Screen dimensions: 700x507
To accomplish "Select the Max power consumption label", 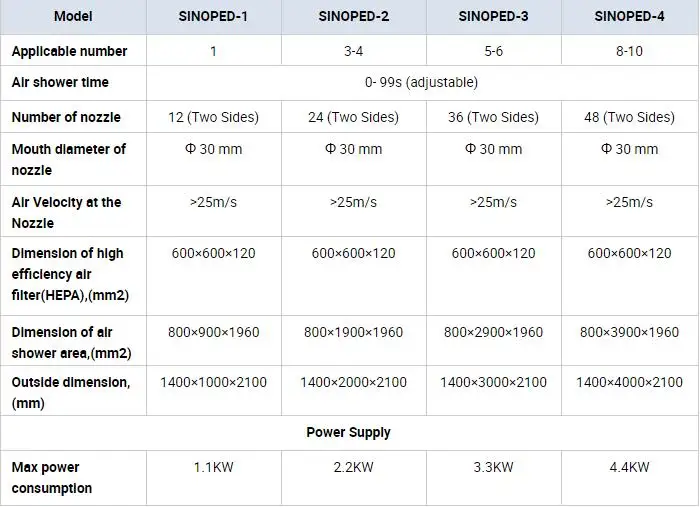I will coord(52,477).
